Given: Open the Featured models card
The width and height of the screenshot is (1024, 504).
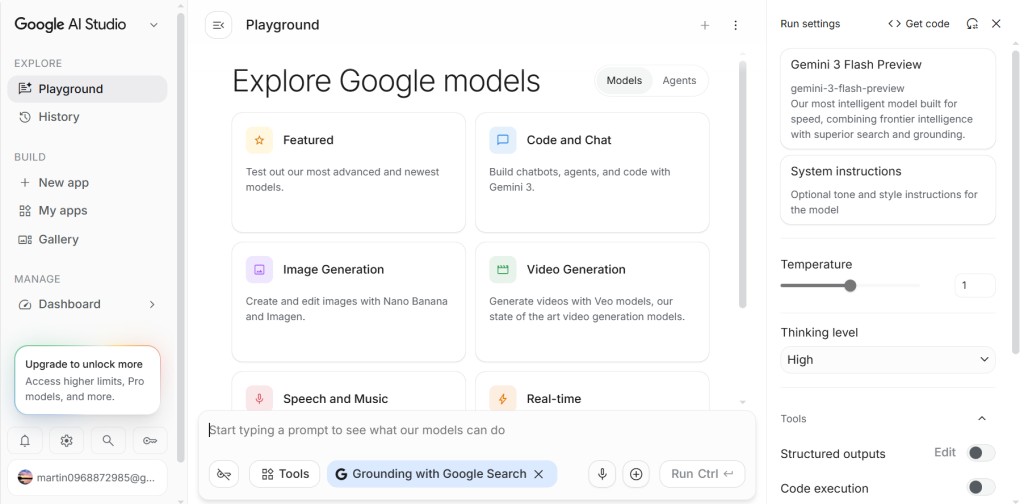Looking at the screenshot, I should pos(349,172).
